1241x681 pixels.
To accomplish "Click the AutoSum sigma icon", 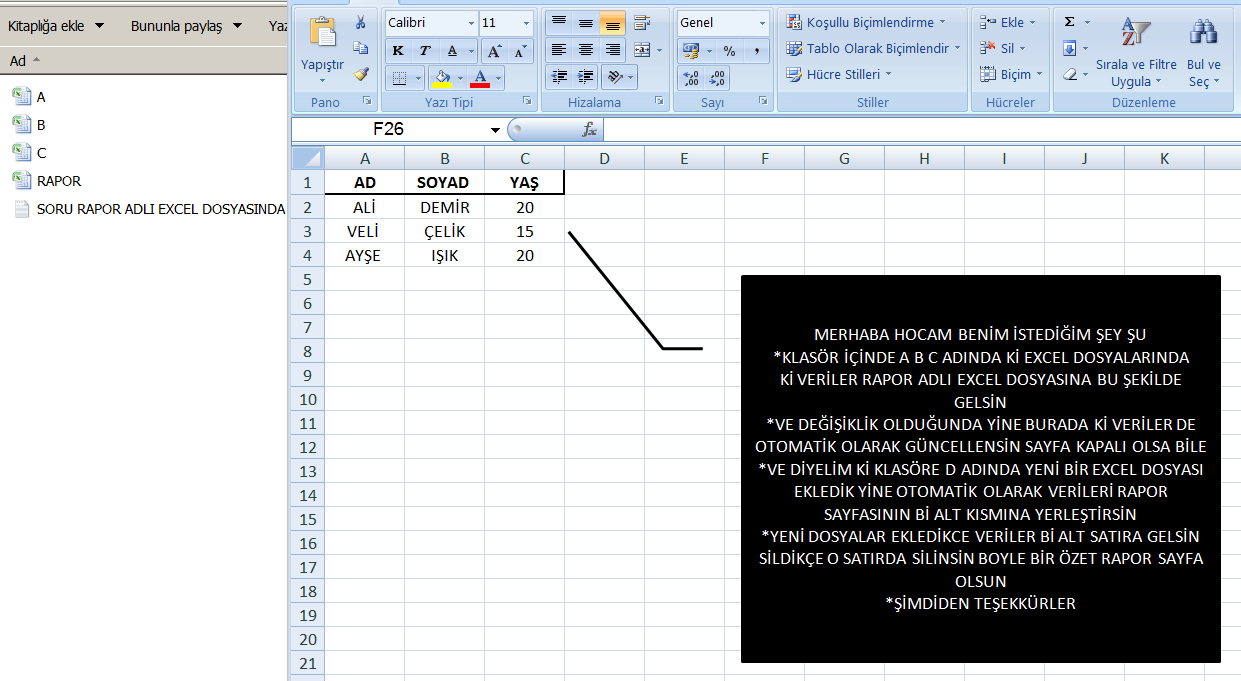I will (1070, 22).
